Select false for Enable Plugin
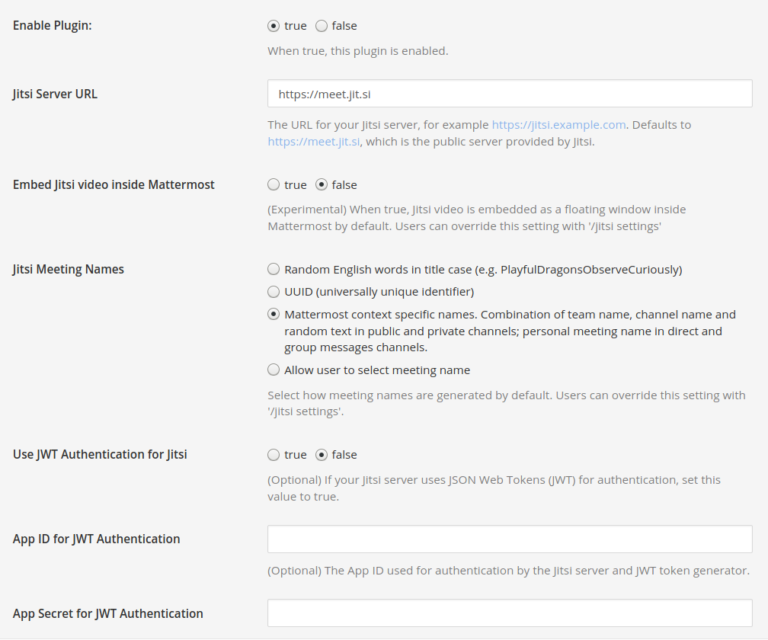The image size is (768, 640). click(321, 26)
